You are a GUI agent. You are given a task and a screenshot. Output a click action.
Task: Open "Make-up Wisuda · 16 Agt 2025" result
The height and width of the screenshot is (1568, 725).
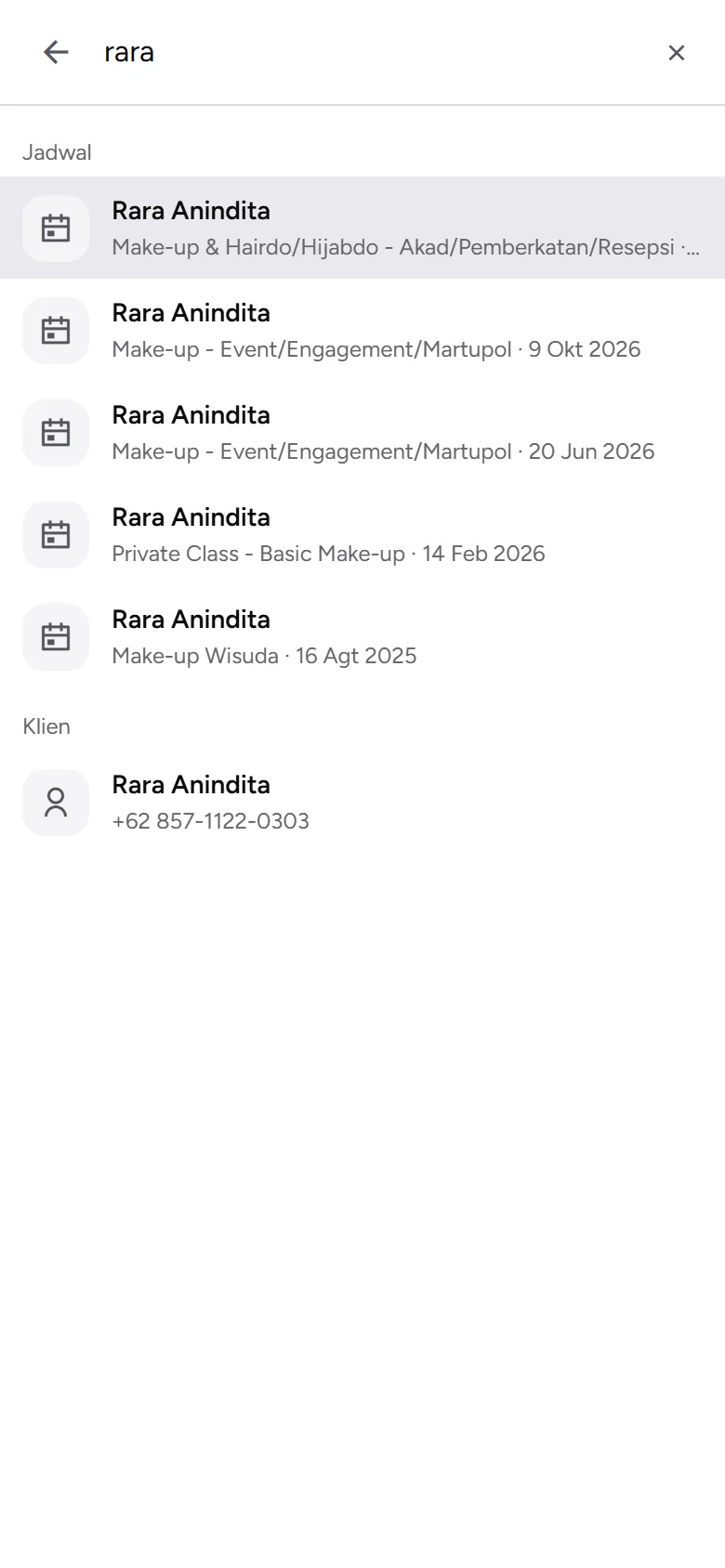click(x=264, y=656)
